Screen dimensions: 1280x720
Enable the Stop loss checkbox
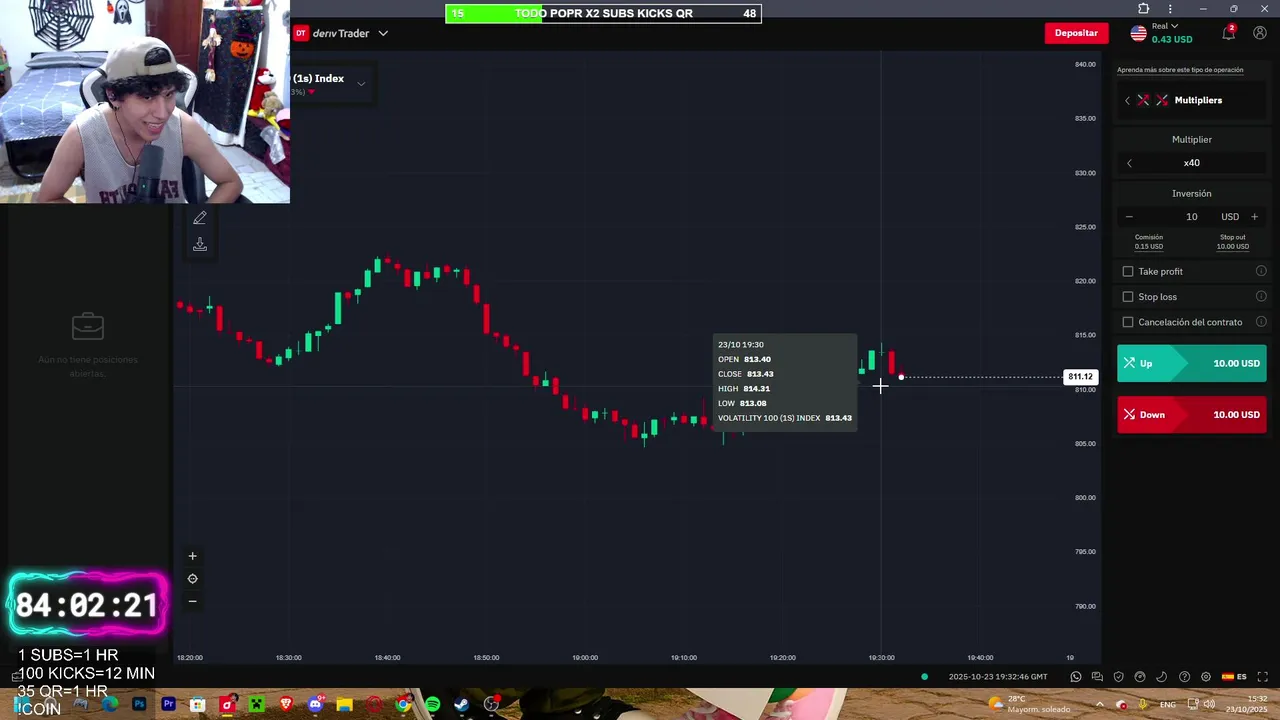(1128, 297)
